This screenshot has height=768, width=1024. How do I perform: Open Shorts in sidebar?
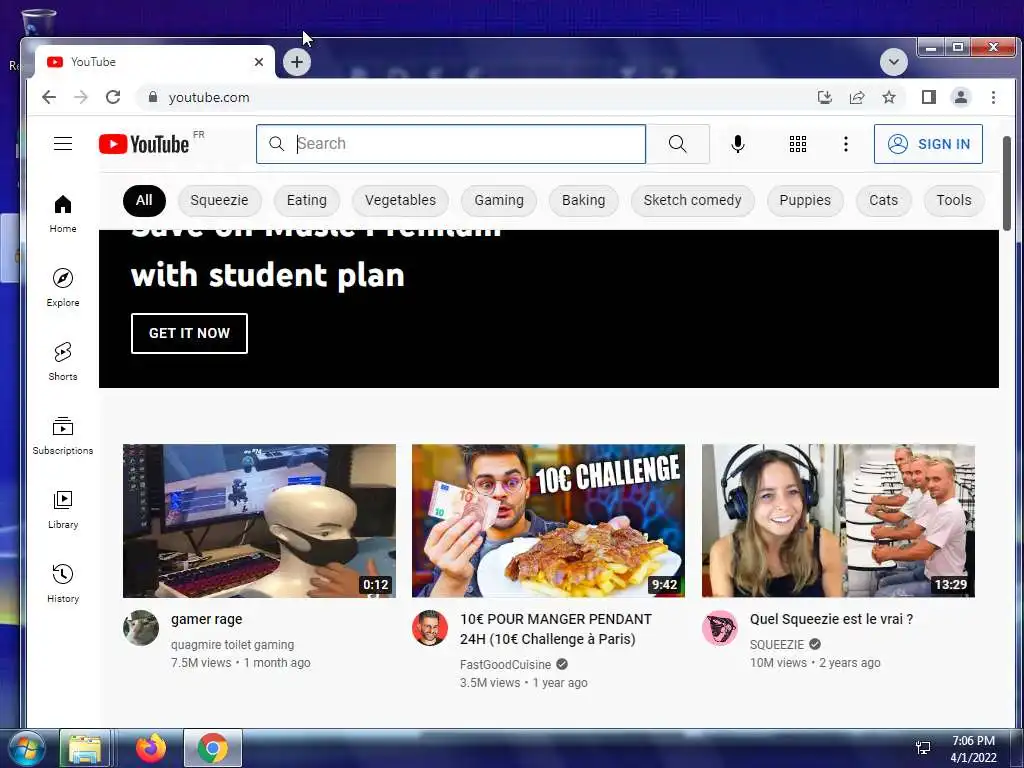click(63, 361)
